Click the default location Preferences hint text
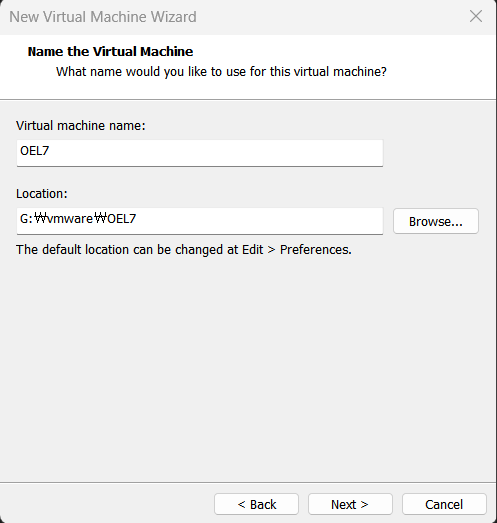This screenshot has height=523, width=497. [x=184, y=250]
